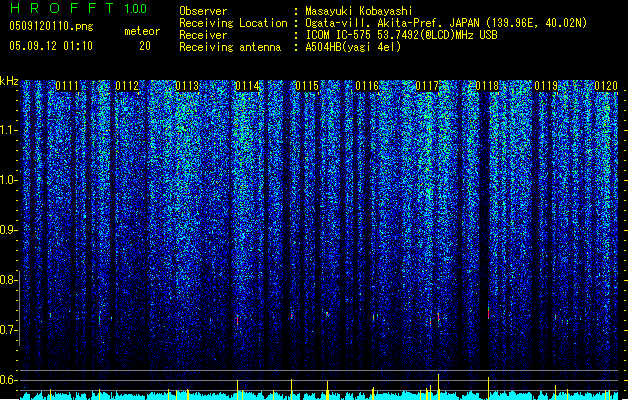The height and width of the screenshot is (400, 629).
Task: Click the 'Observer' label
Action: (203, 11)
